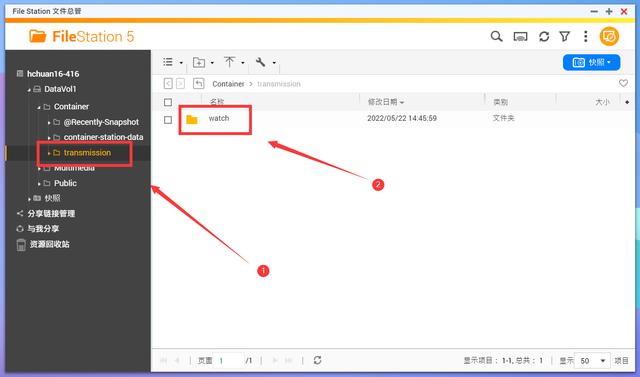The width and height of the screenshot is (640, 377).
Task: Open the list view mode dropdown
Action: pyautogui.click(x=173, y=62)
